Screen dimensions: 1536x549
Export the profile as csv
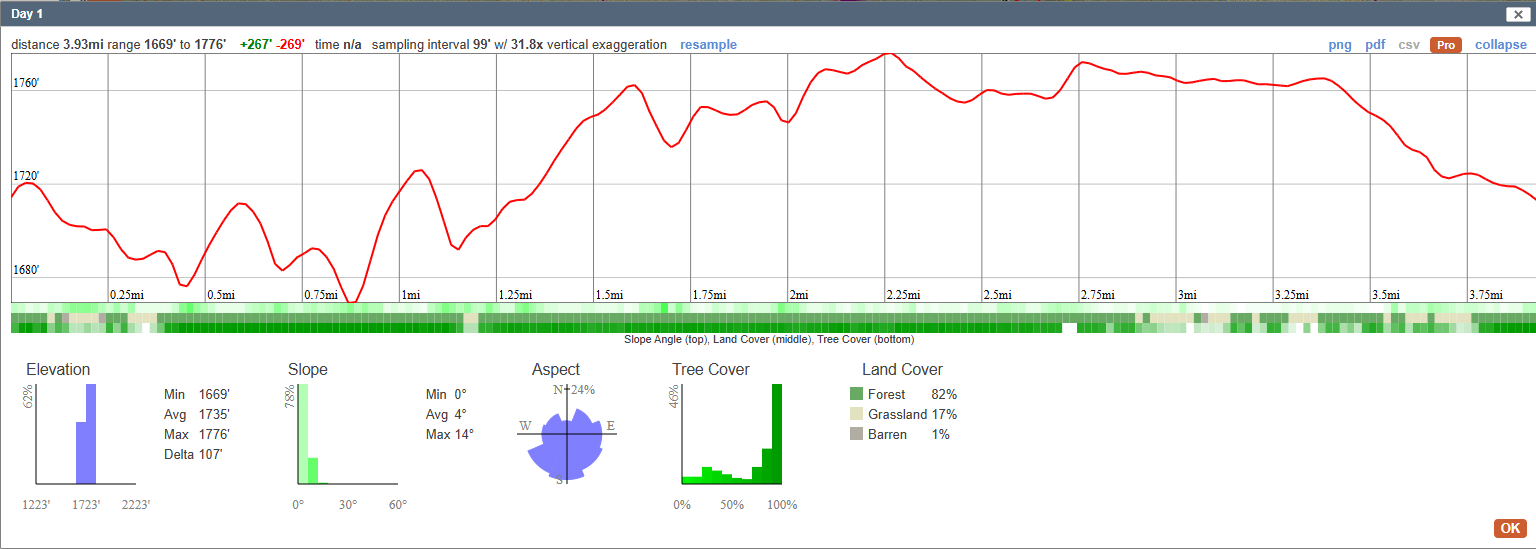pyautogui.click(x=1409, y=45)
